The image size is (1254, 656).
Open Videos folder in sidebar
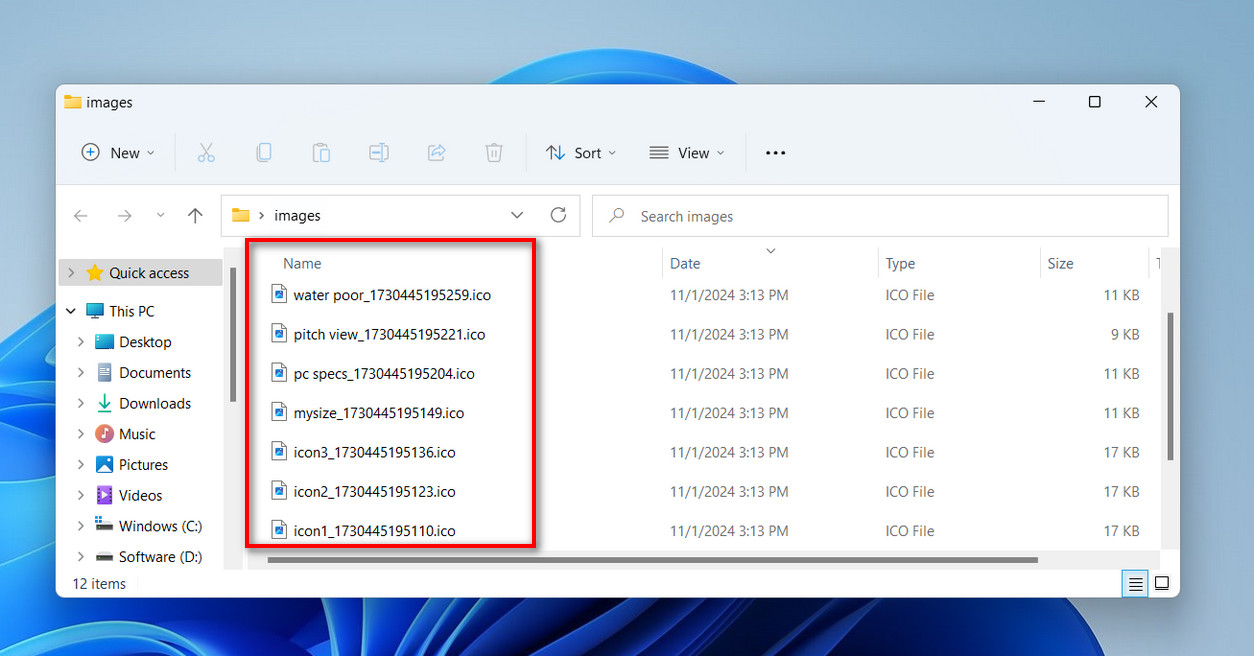[140, 495]
